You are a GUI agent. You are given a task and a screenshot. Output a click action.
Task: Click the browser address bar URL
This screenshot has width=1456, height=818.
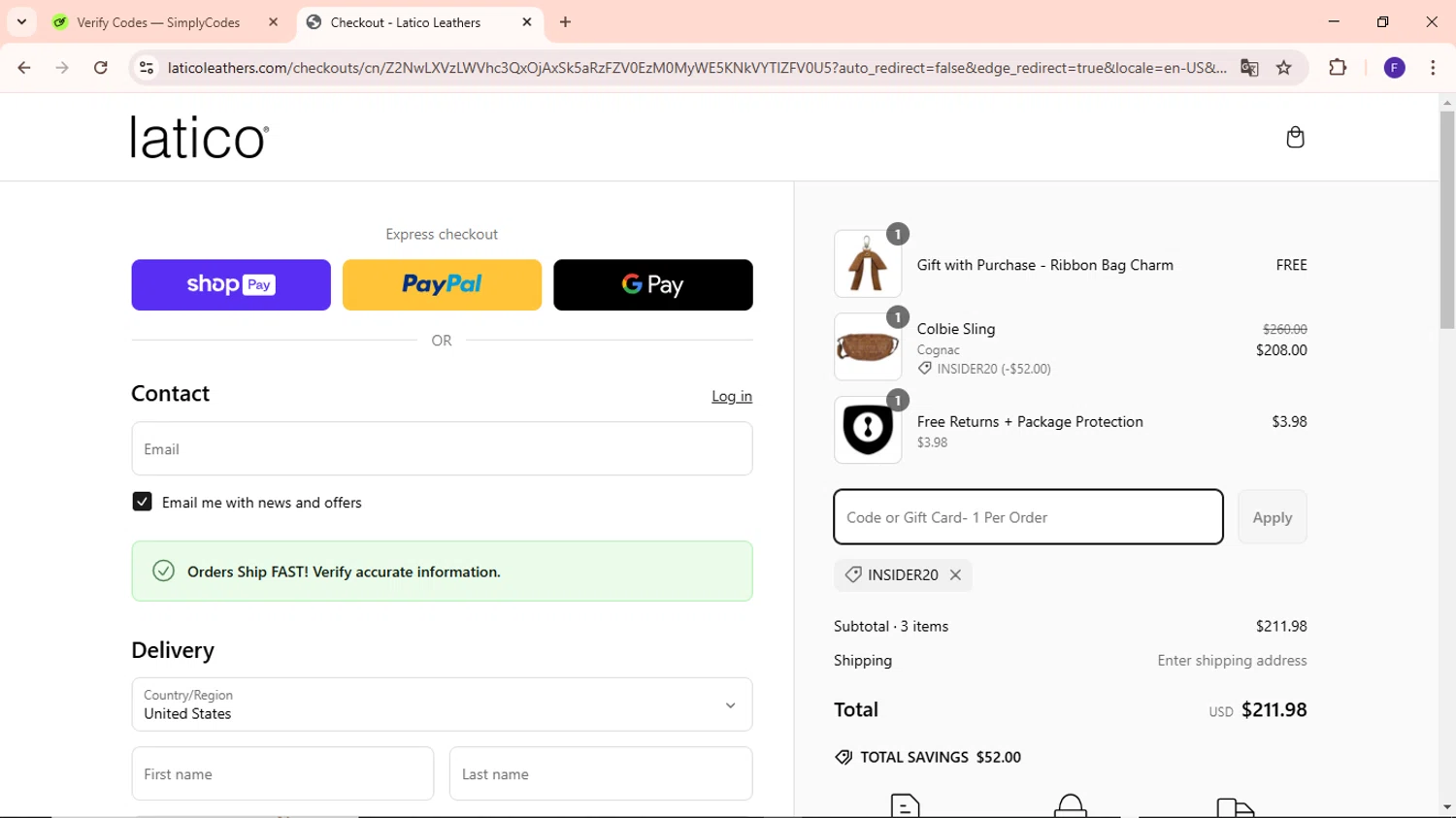click(x=697, y=68)
